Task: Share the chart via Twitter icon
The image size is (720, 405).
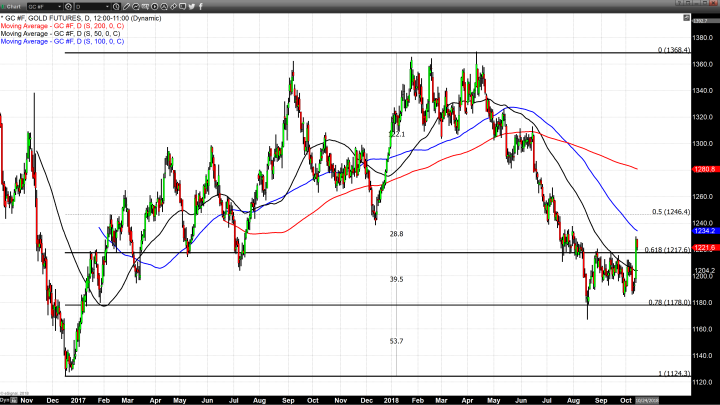Action: pyautogui.click(x=191, y=6)
